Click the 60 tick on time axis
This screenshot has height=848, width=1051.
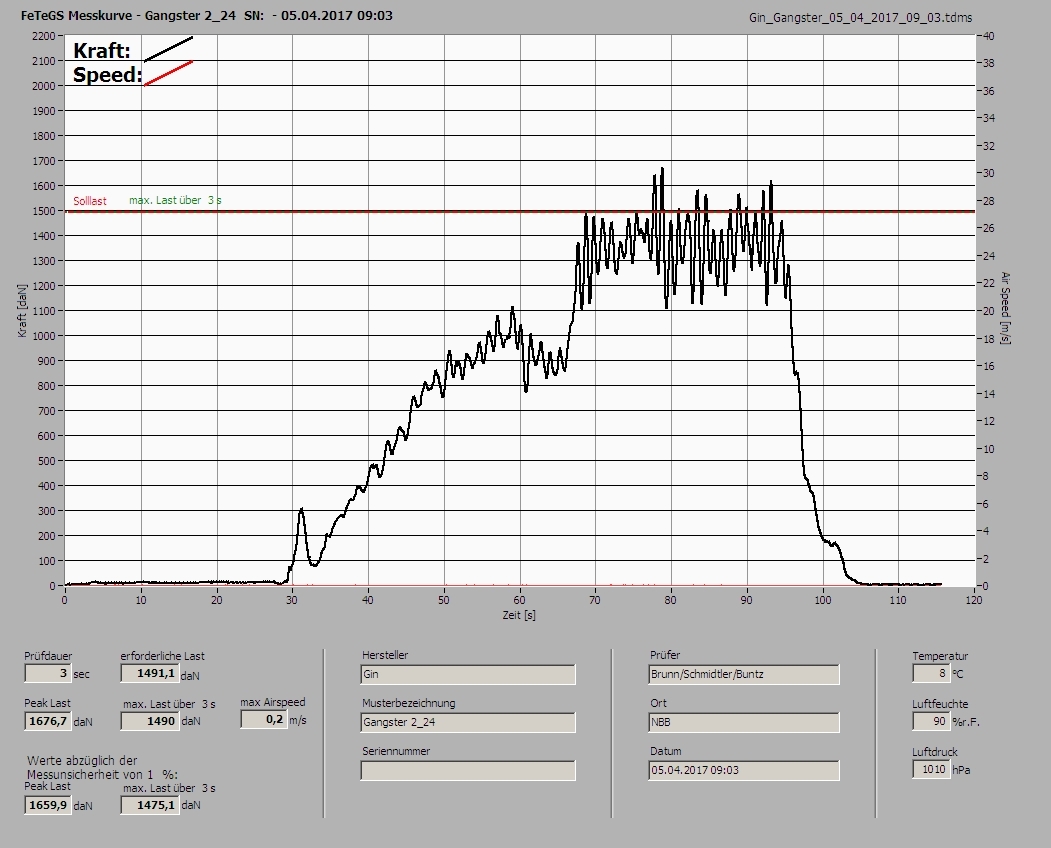click(x=519, y=600)
